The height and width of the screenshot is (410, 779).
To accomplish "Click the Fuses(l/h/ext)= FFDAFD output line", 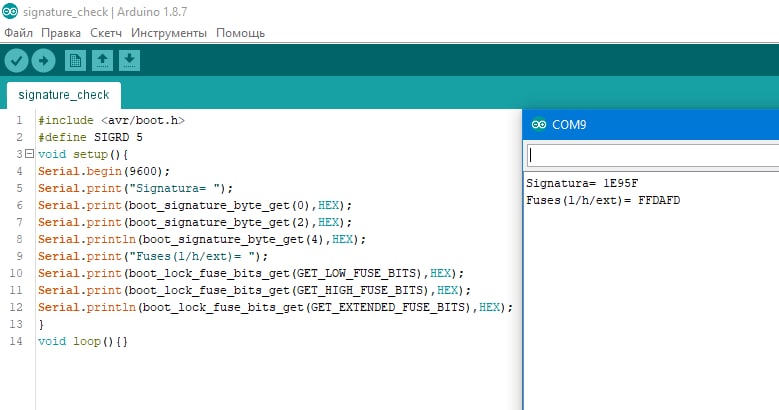I will click(603, 200).
